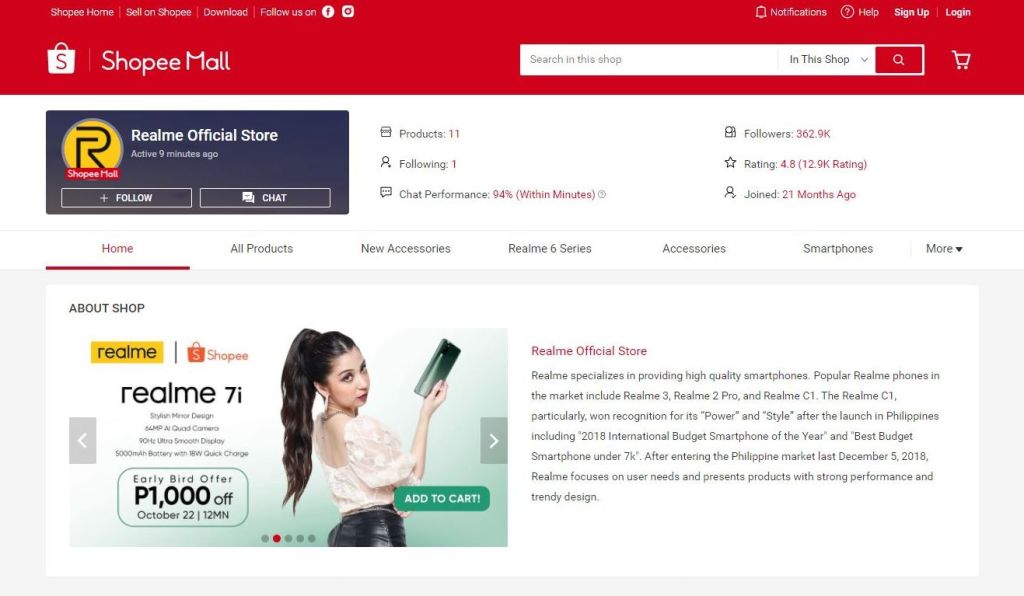The height and width of the screenshot is (596, 1024).
Task: Expand the More categories menu
Action: 944,249
